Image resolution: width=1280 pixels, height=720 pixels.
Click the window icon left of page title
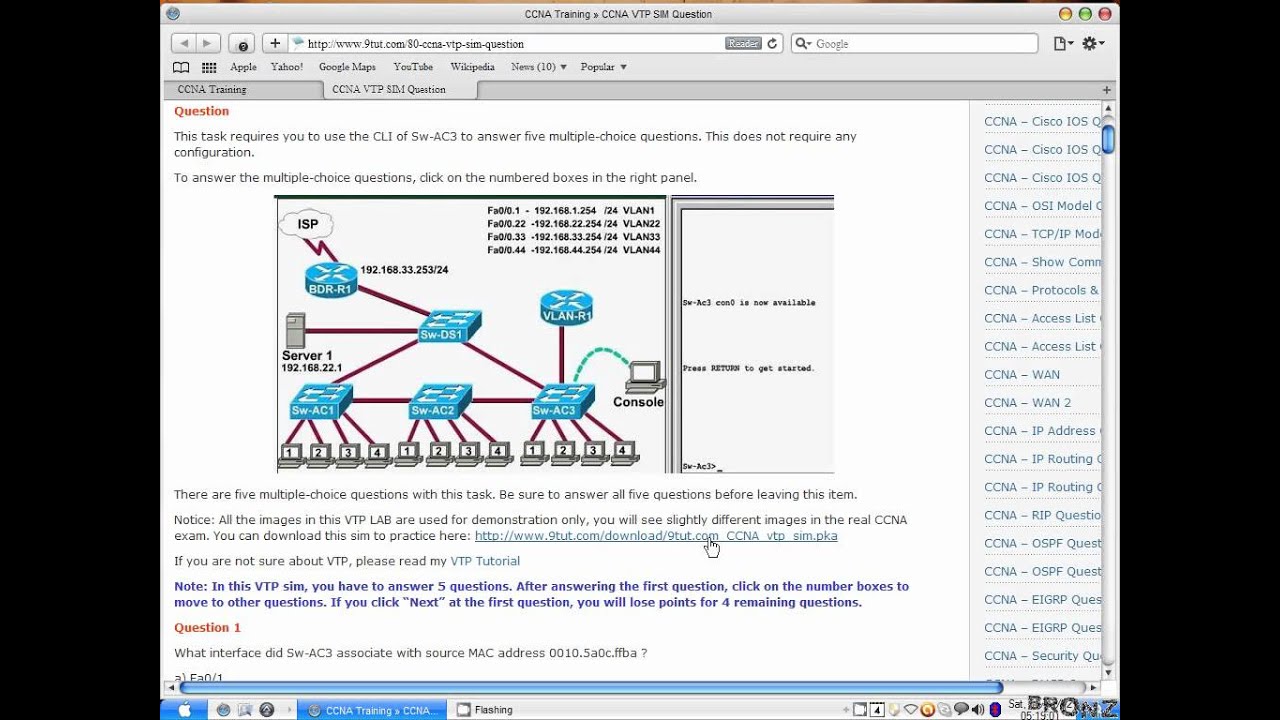pyautogui.click(x=173, y=14)
